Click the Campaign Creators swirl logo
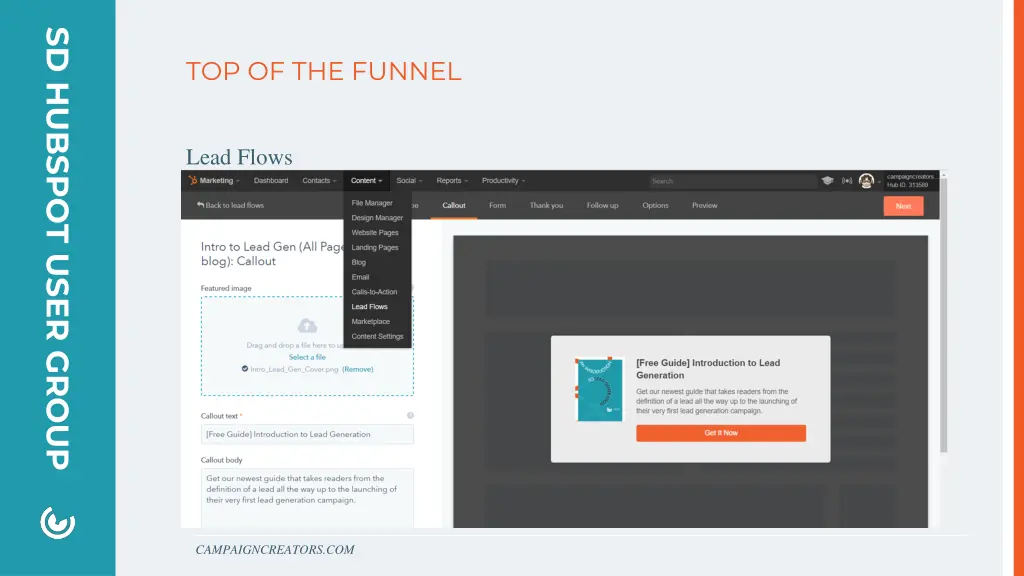 click(x=57, y=522)
